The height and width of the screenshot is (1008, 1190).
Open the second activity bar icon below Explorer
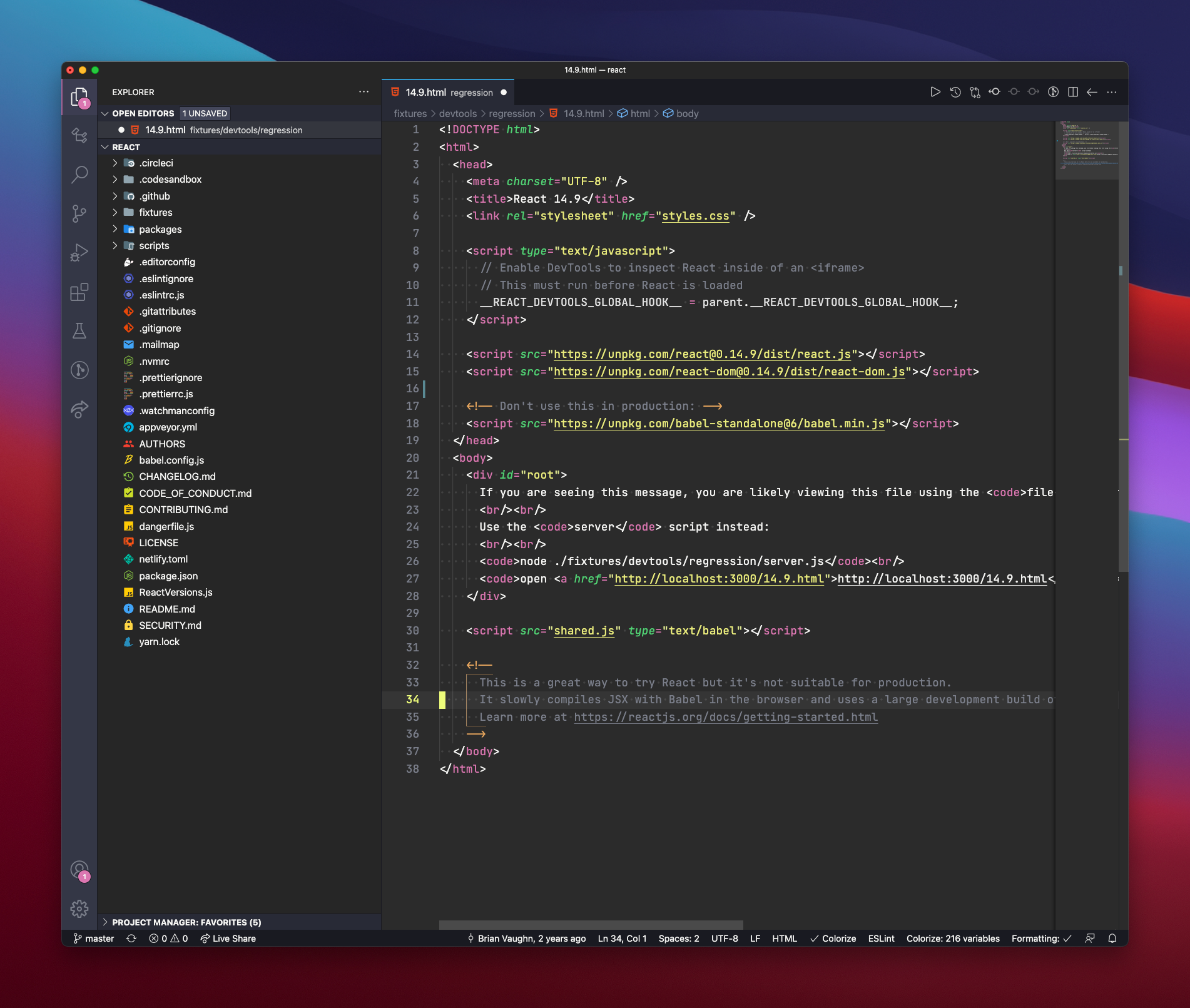(x=79, y=136)
